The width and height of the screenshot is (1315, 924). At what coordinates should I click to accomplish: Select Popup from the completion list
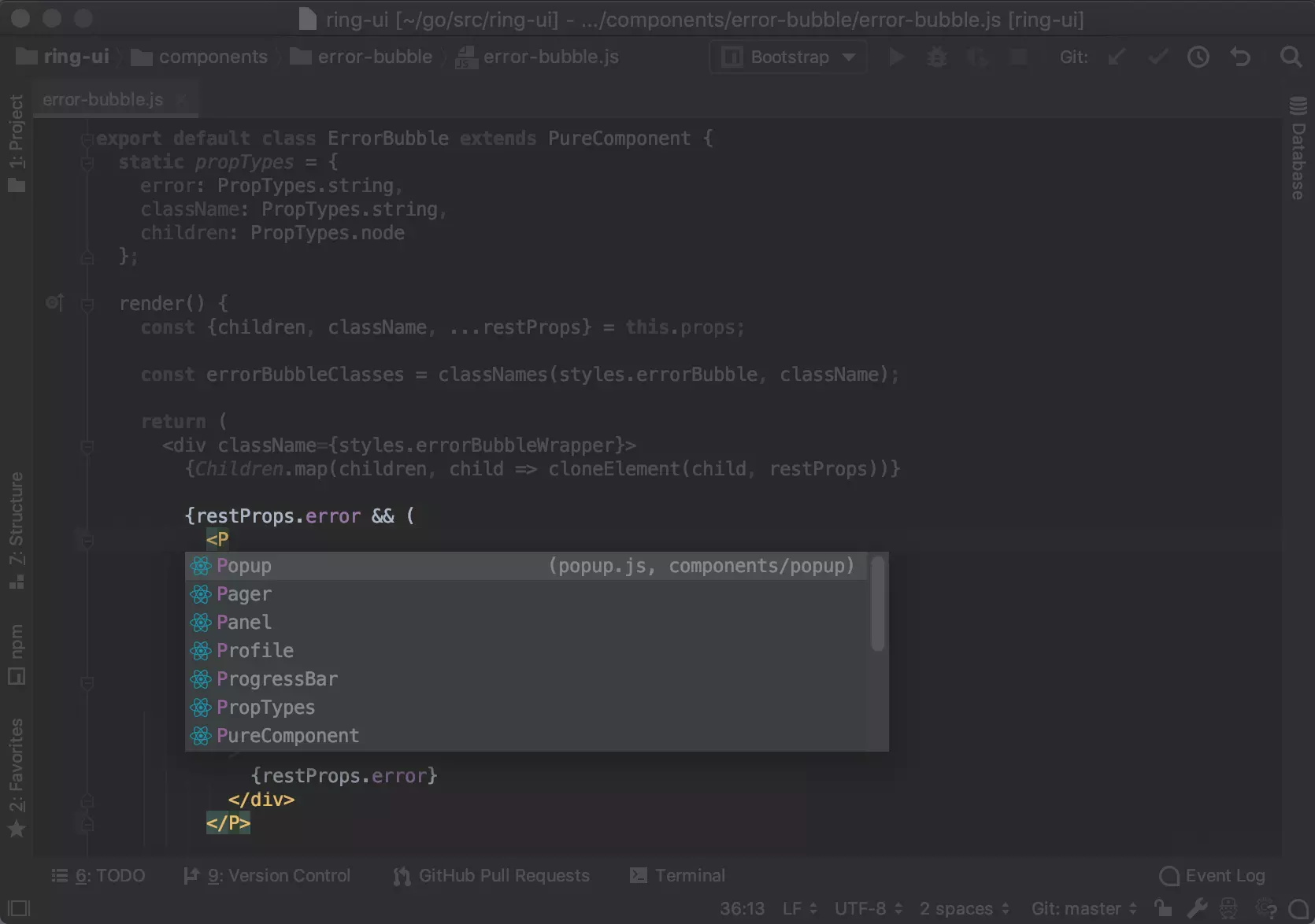click(x=244, y=566)
